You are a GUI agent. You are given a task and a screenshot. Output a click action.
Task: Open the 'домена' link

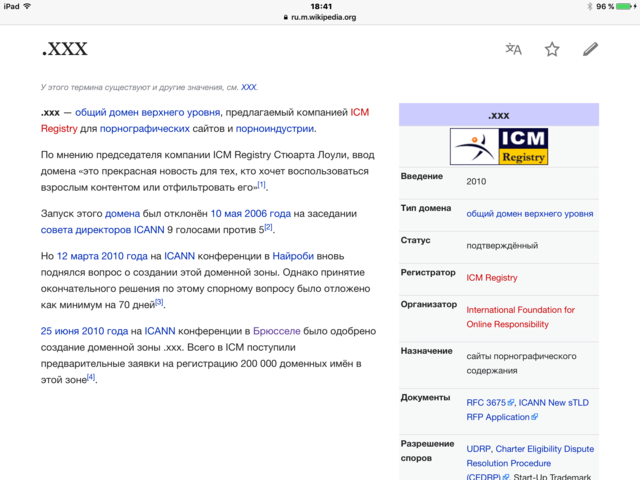point(122,213)
